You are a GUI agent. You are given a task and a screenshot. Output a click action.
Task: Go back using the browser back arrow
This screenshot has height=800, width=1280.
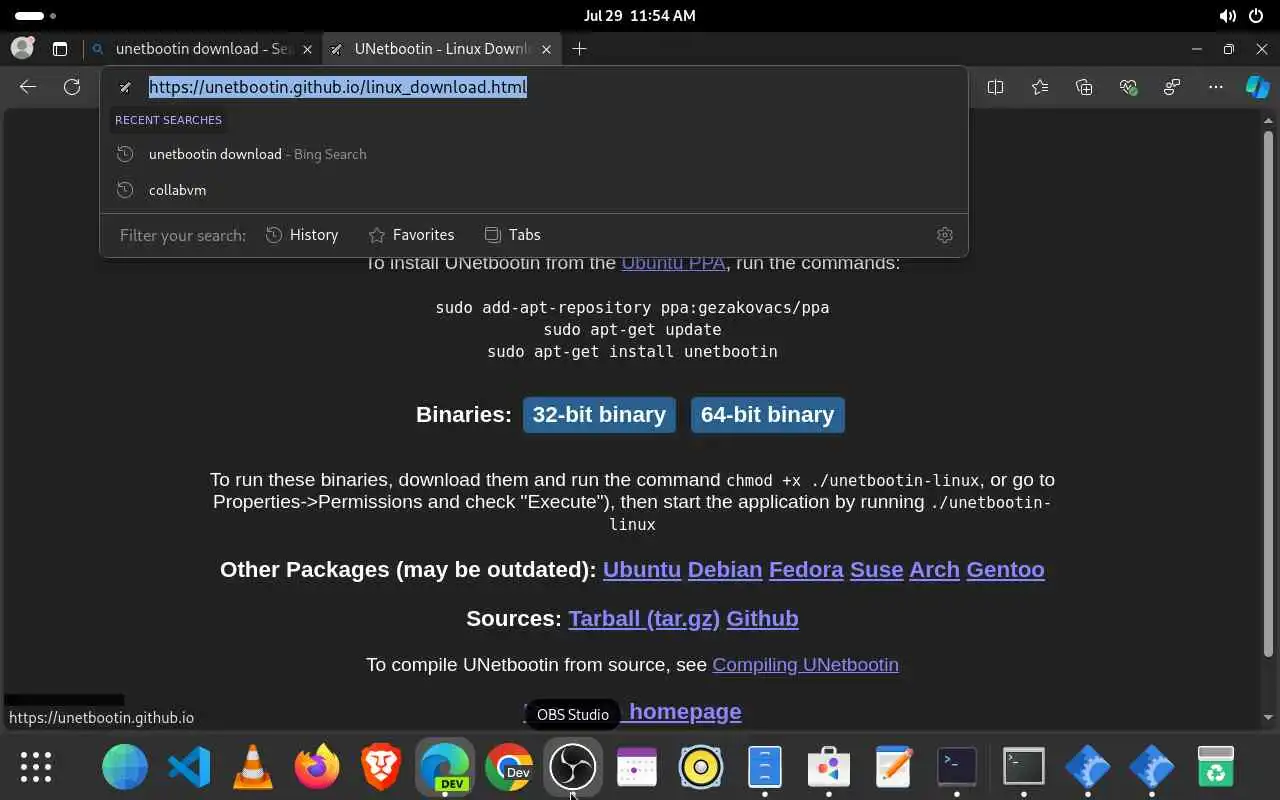[28, 87]
